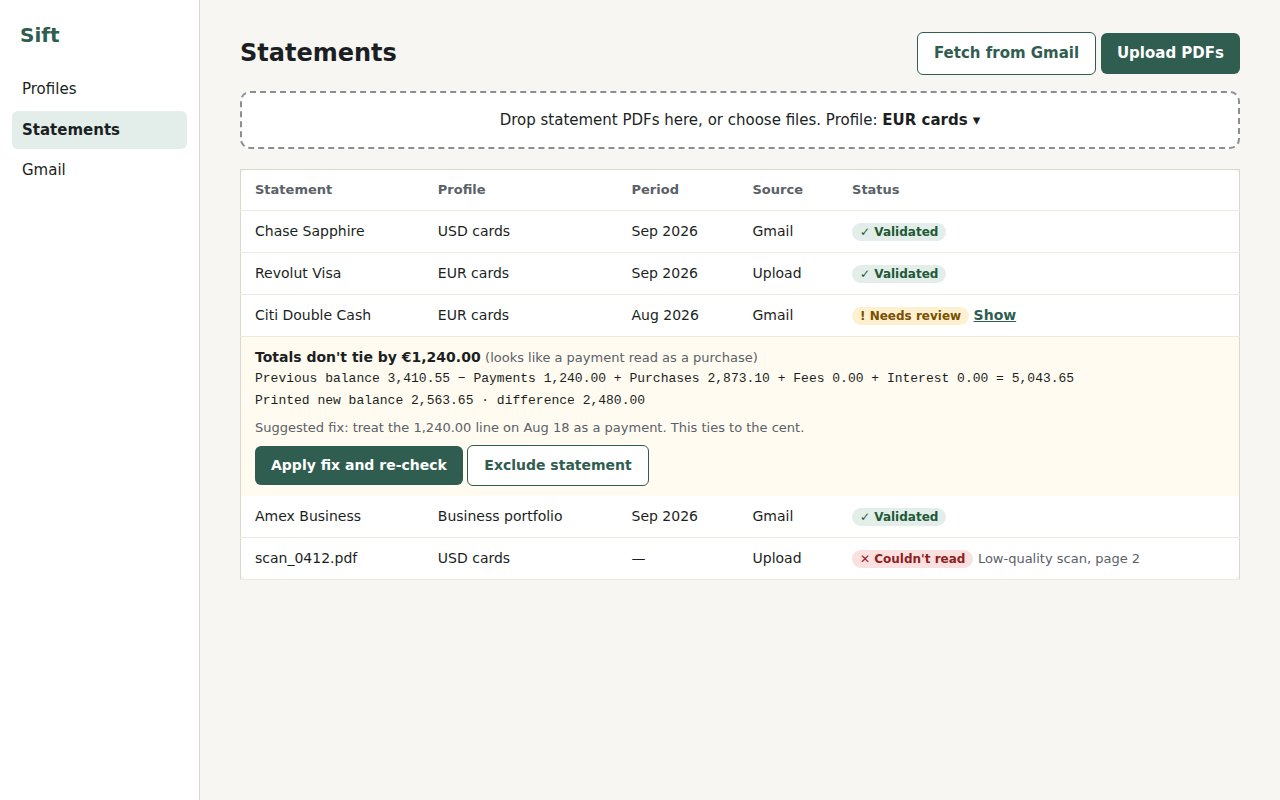The height and width of the screenshot is (800, 1280).
Task: Select the scan_0412.pdf file name
Action: 306,558
